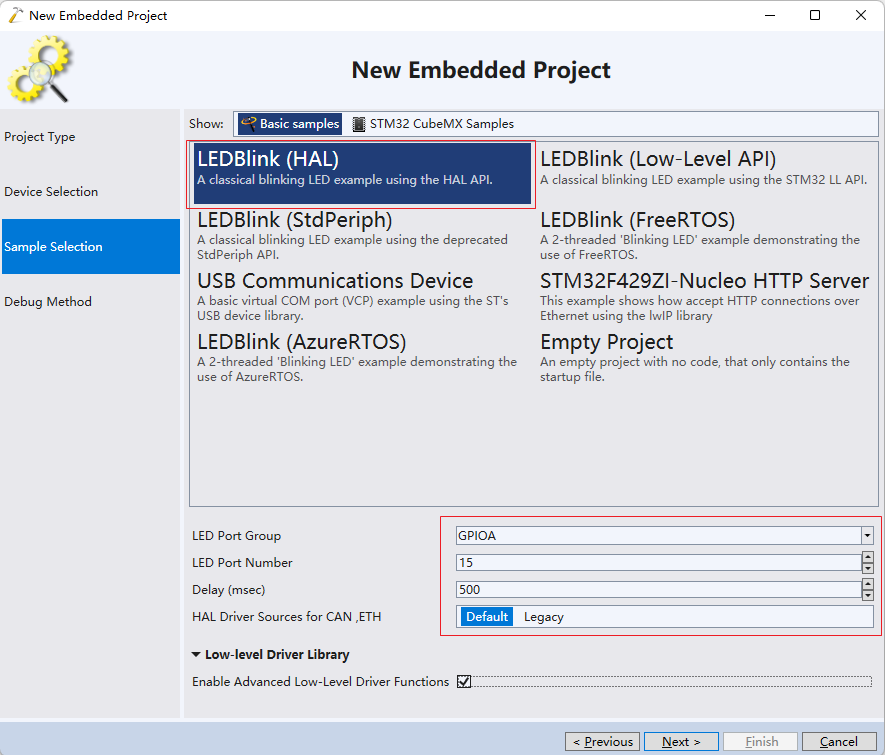Uncheck Enable Advanced Low-Level Driver Functions

click(x=463, y=681)
